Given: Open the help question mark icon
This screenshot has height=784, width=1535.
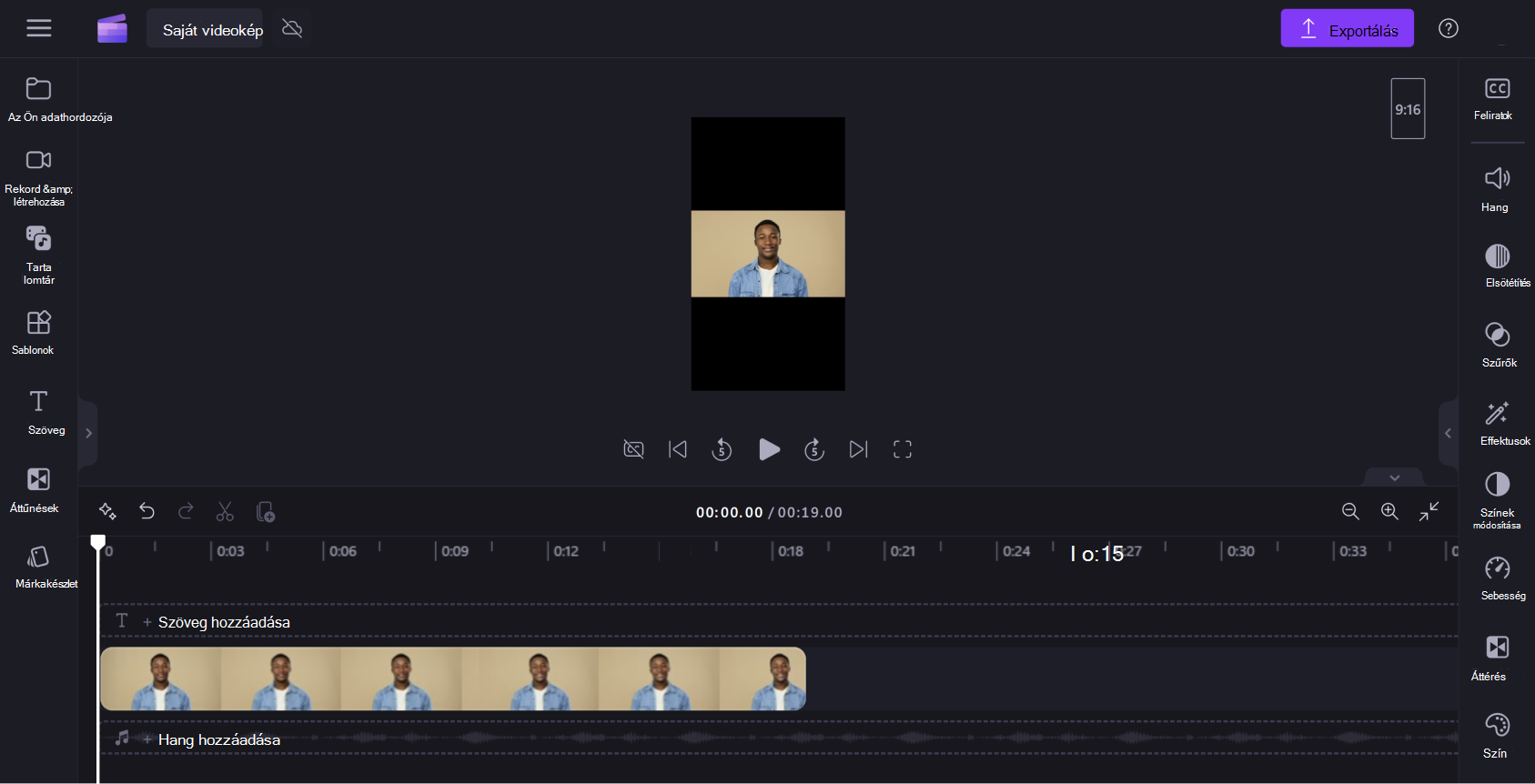Looking at the screenshot, I should click(1449, 28).
